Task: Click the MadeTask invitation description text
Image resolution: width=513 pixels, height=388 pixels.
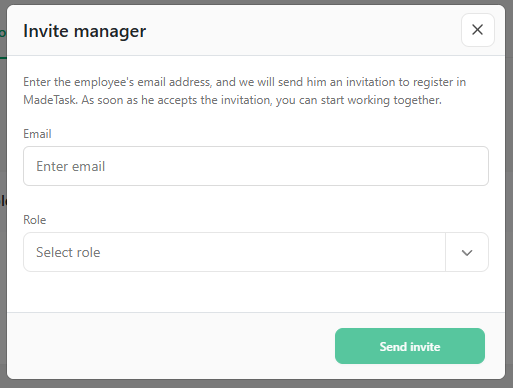Action: tap(244, 91)
